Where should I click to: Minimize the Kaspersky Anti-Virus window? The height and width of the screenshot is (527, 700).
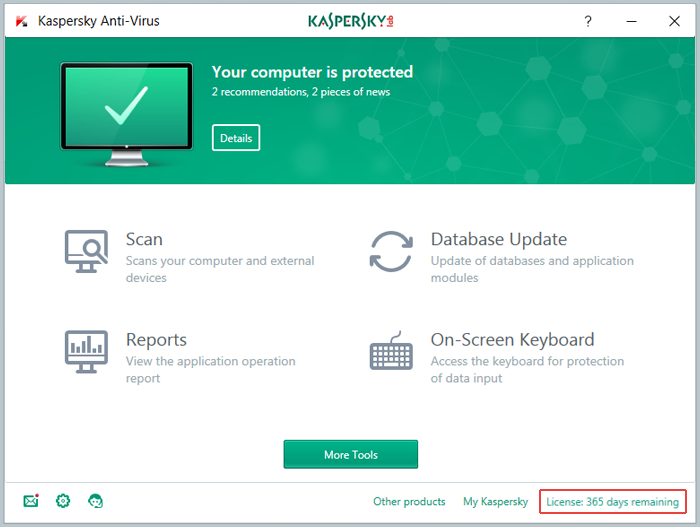click(x=631, y=21)
